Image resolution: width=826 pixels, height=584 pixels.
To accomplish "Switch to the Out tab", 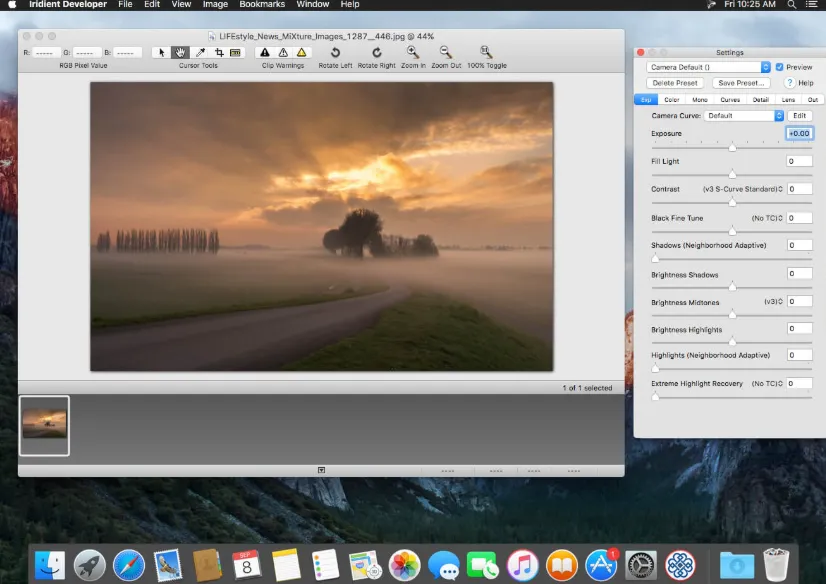I will click(813, 100).
